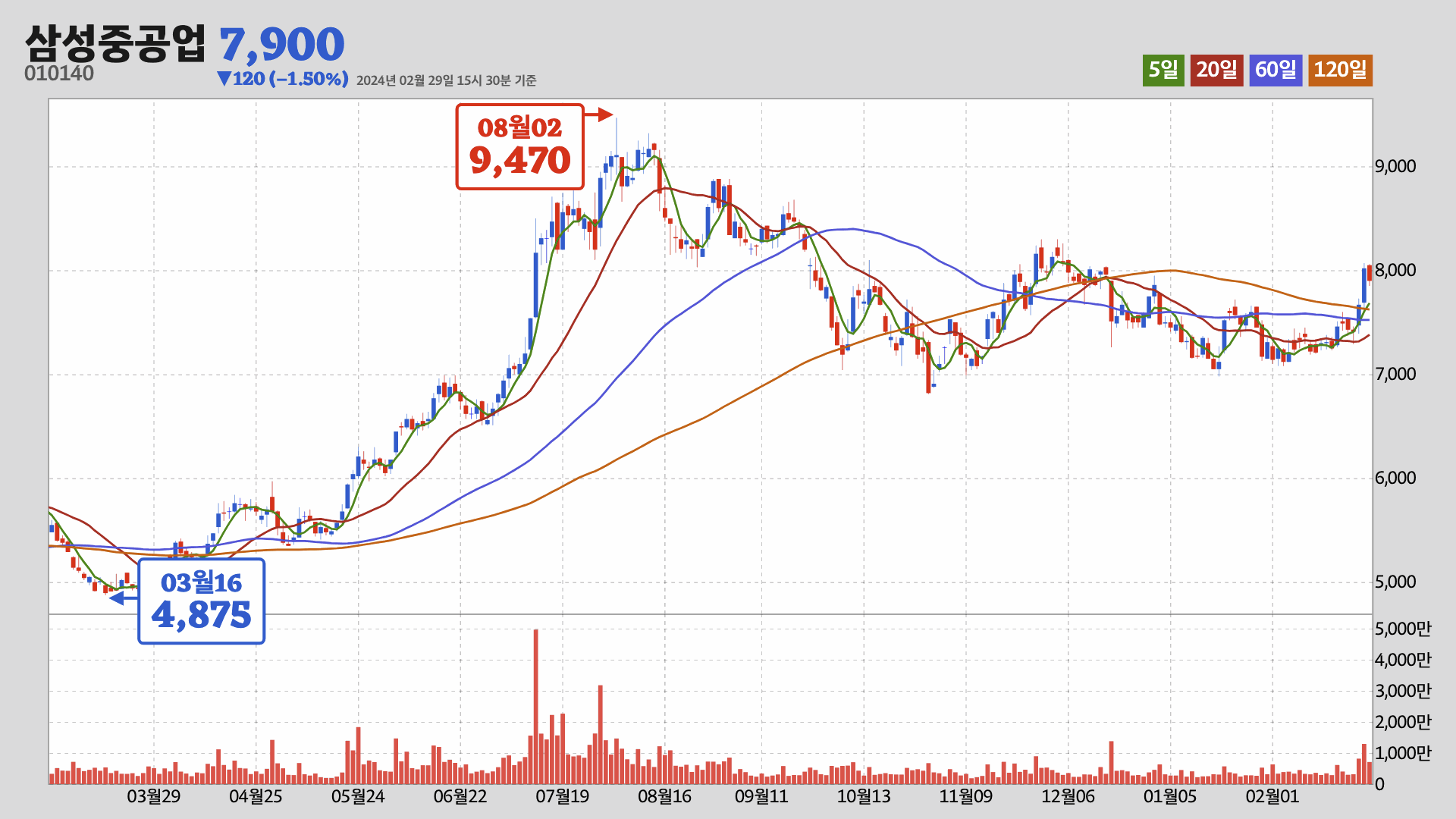Click the stock code 010140

point(59,74)
